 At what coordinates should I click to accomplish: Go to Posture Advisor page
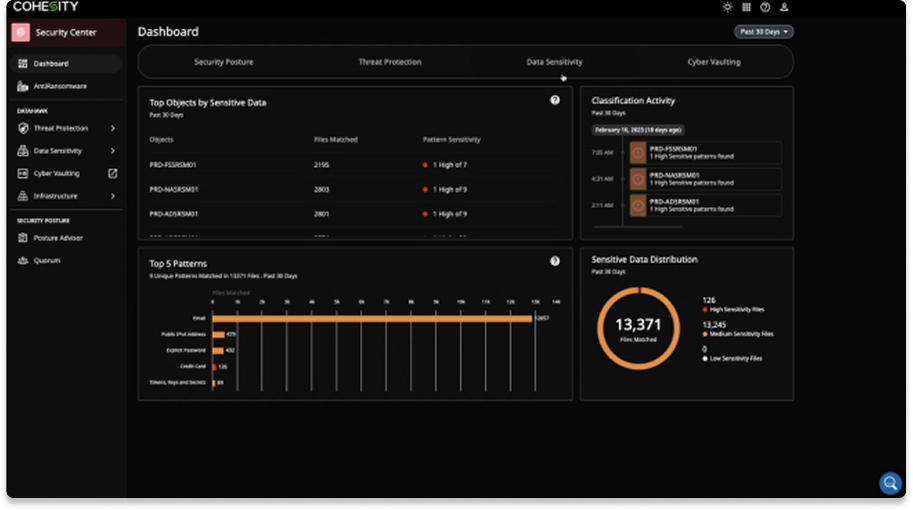[x=58, y=238]
